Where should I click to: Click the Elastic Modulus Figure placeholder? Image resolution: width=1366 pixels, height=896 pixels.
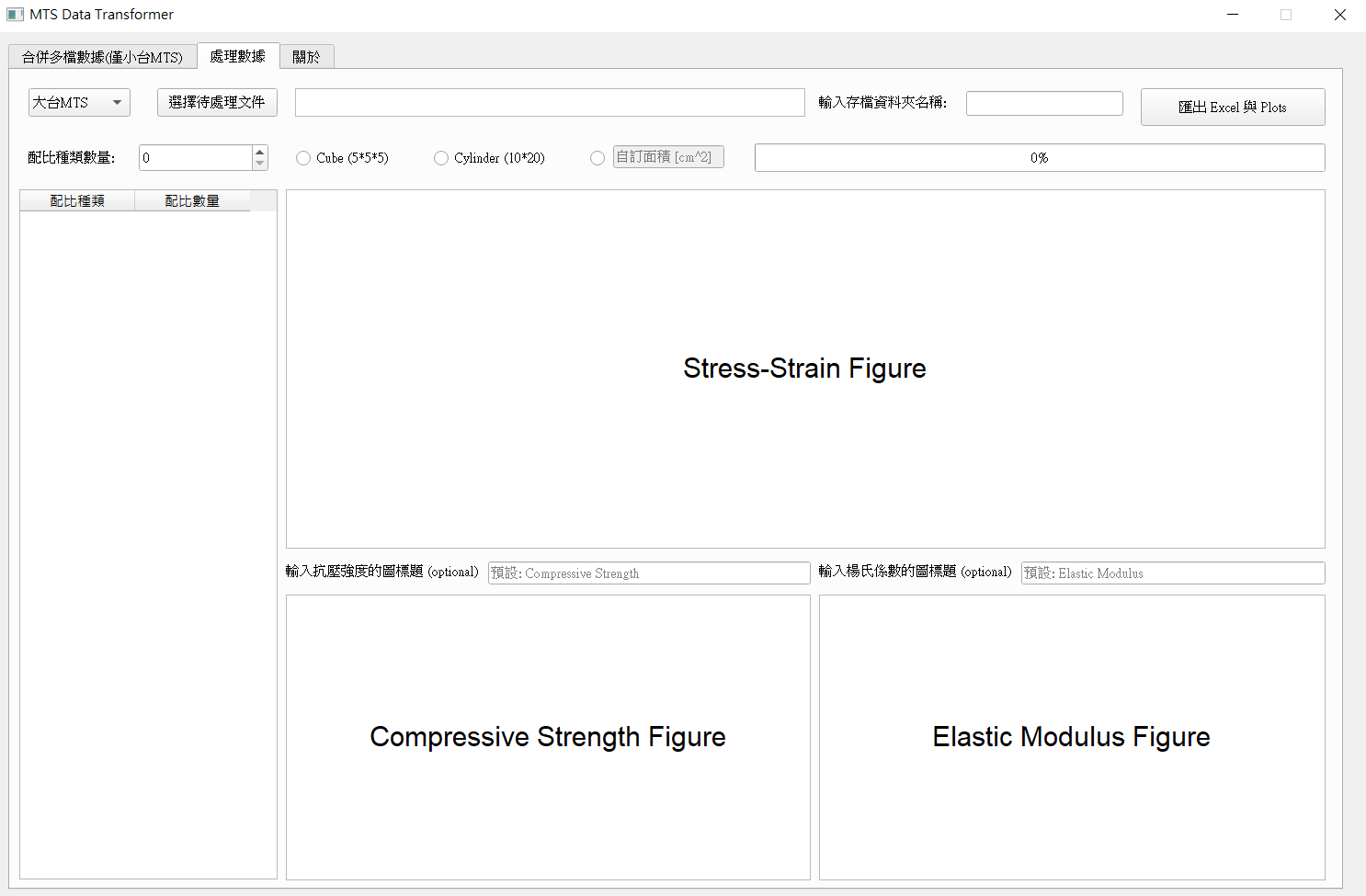(x=1072, y=737)
